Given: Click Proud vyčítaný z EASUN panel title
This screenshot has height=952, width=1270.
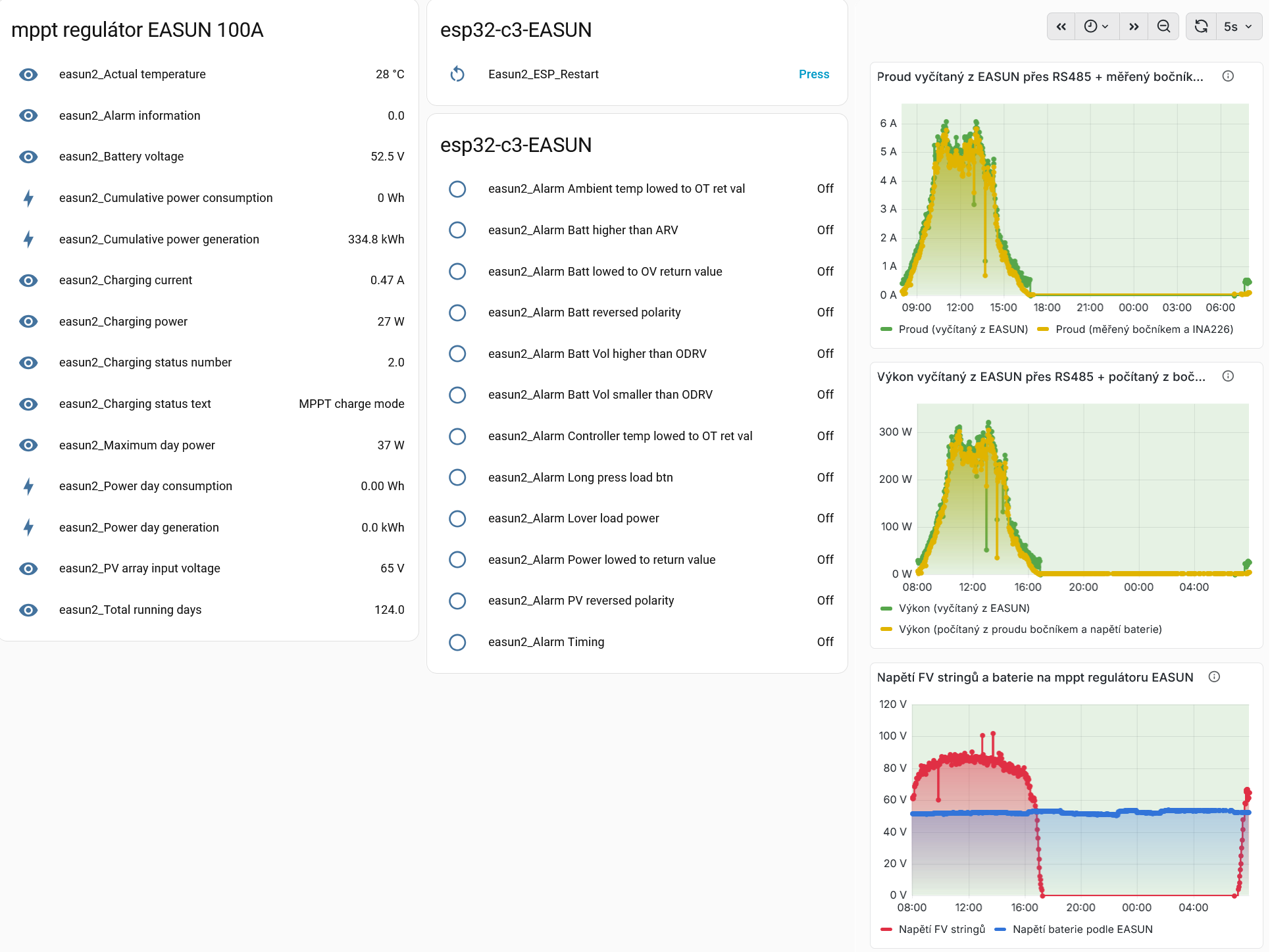Looking at the screenshot, I should click(x=1039, y=76).
